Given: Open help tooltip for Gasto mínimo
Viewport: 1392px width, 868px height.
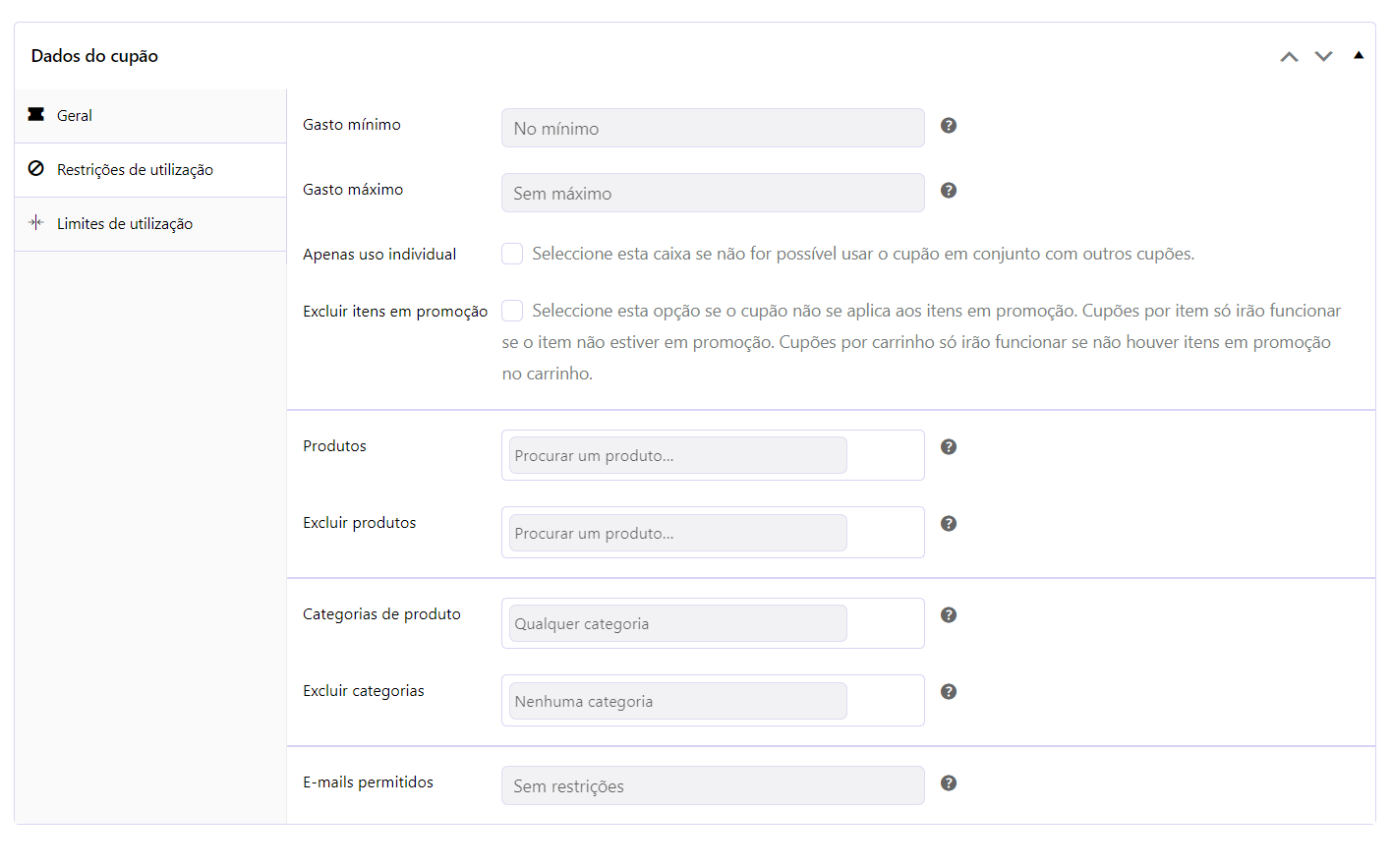Looking at the screenshot, I should 949,125.
